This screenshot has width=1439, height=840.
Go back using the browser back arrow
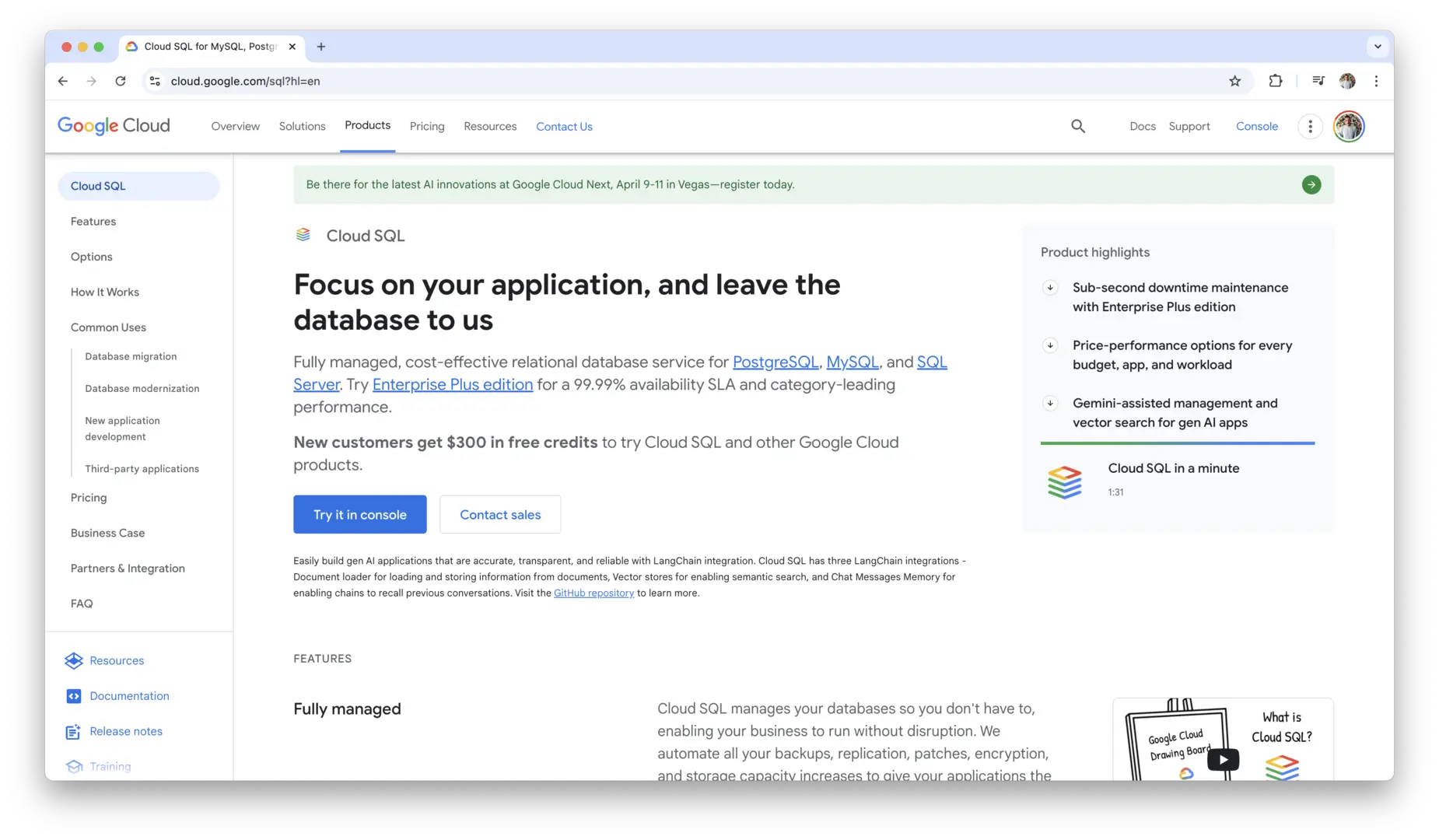(x=63, y=81)
